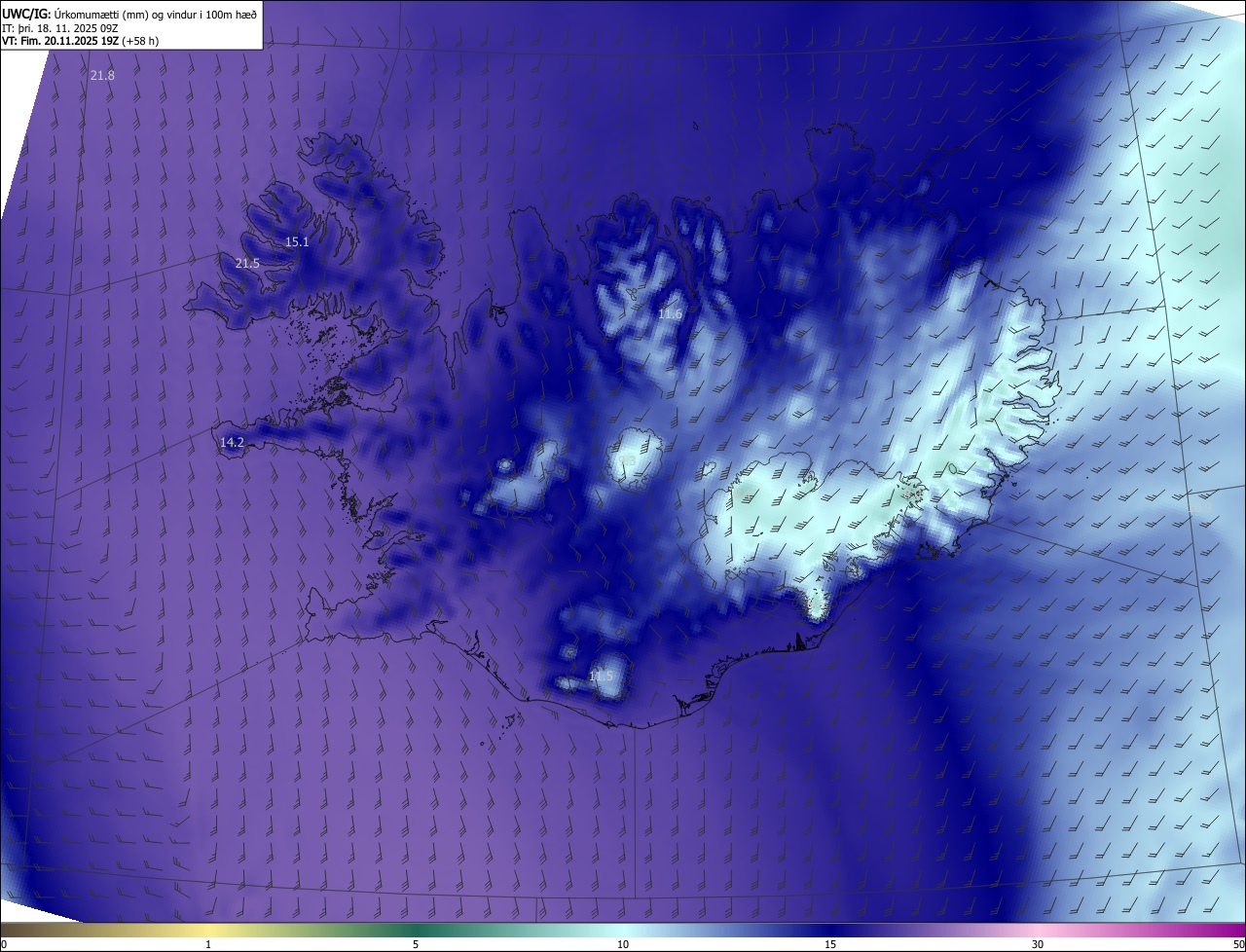The image size is (1246, 952).
Task: Click the colorbar tick label '1'
Action: pyautogui.click(x=208, y=944)
